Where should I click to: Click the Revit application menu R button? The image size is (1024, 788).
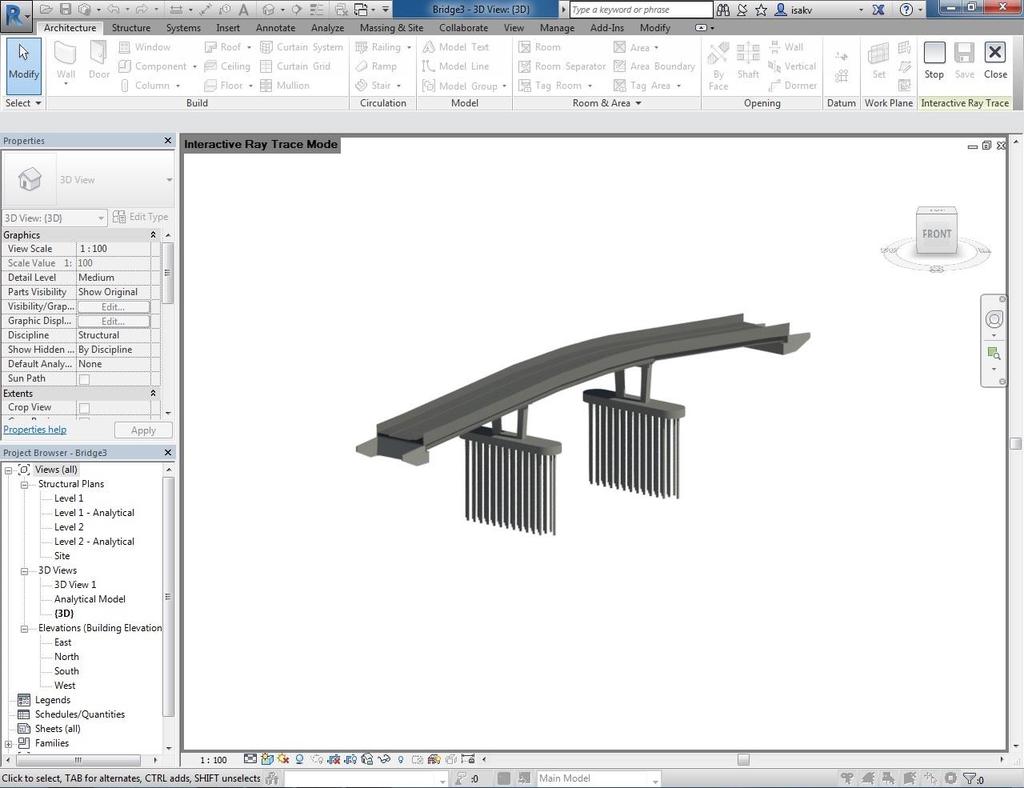click(x=16, y=15)
